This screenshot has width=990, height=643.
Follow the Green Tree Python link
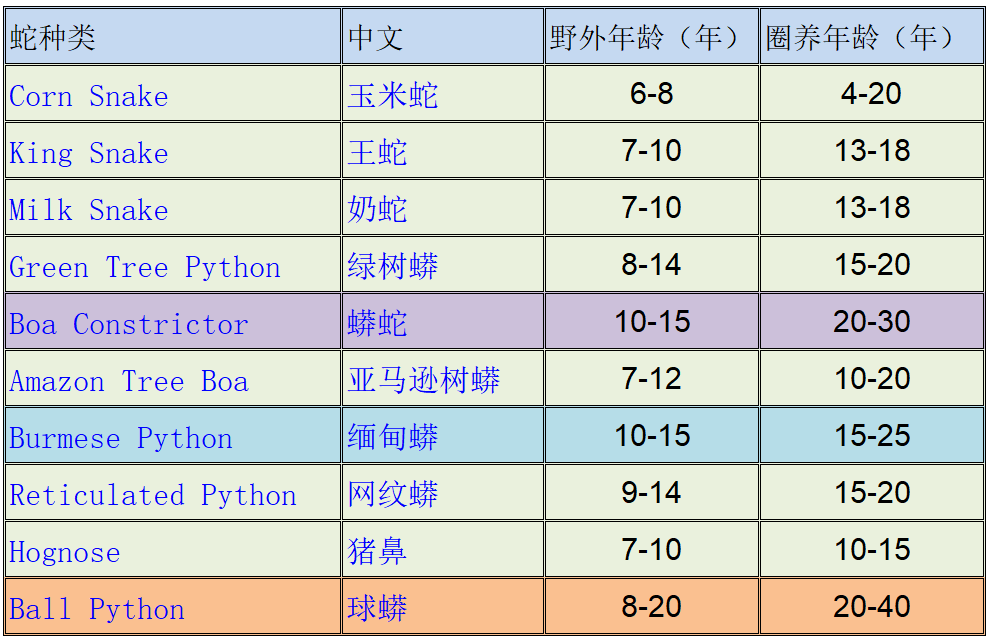[145, 268]
